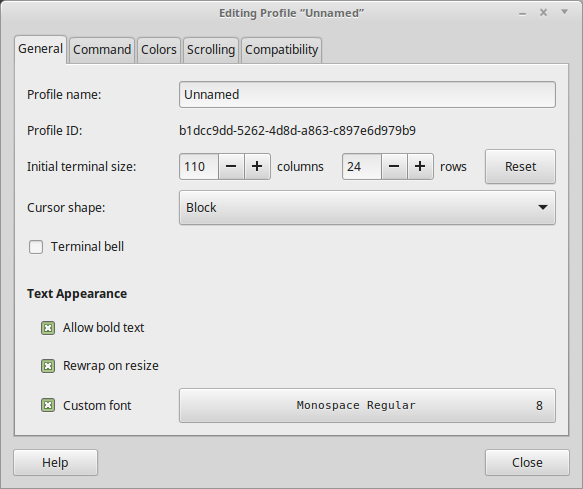Increase the rows value with plus

421,167
